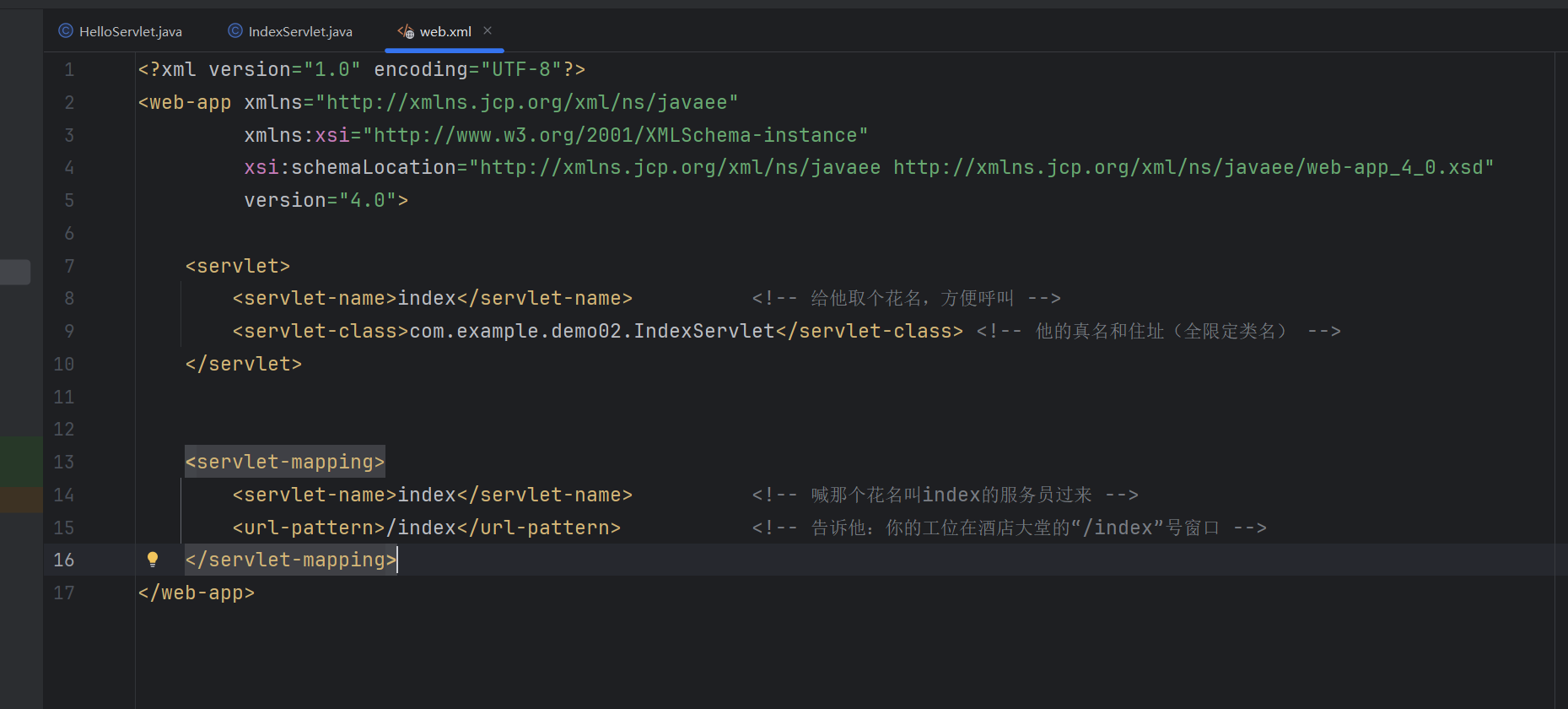Screen dimensions: 1568x709
Task: Click the gray tool button on the left strip
Action: [15, 272]
